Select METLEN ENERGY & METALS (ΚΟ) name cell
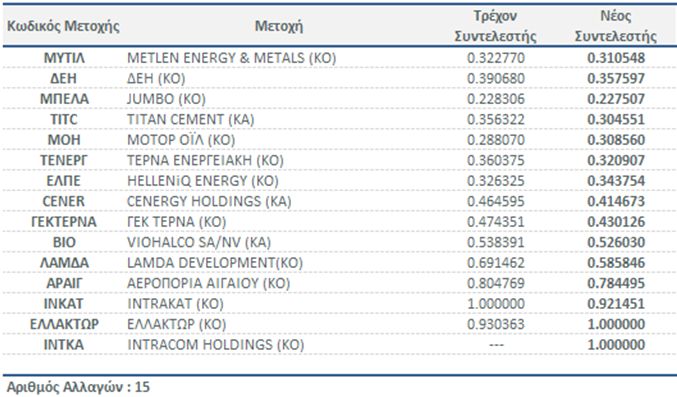 coord(231,58)
